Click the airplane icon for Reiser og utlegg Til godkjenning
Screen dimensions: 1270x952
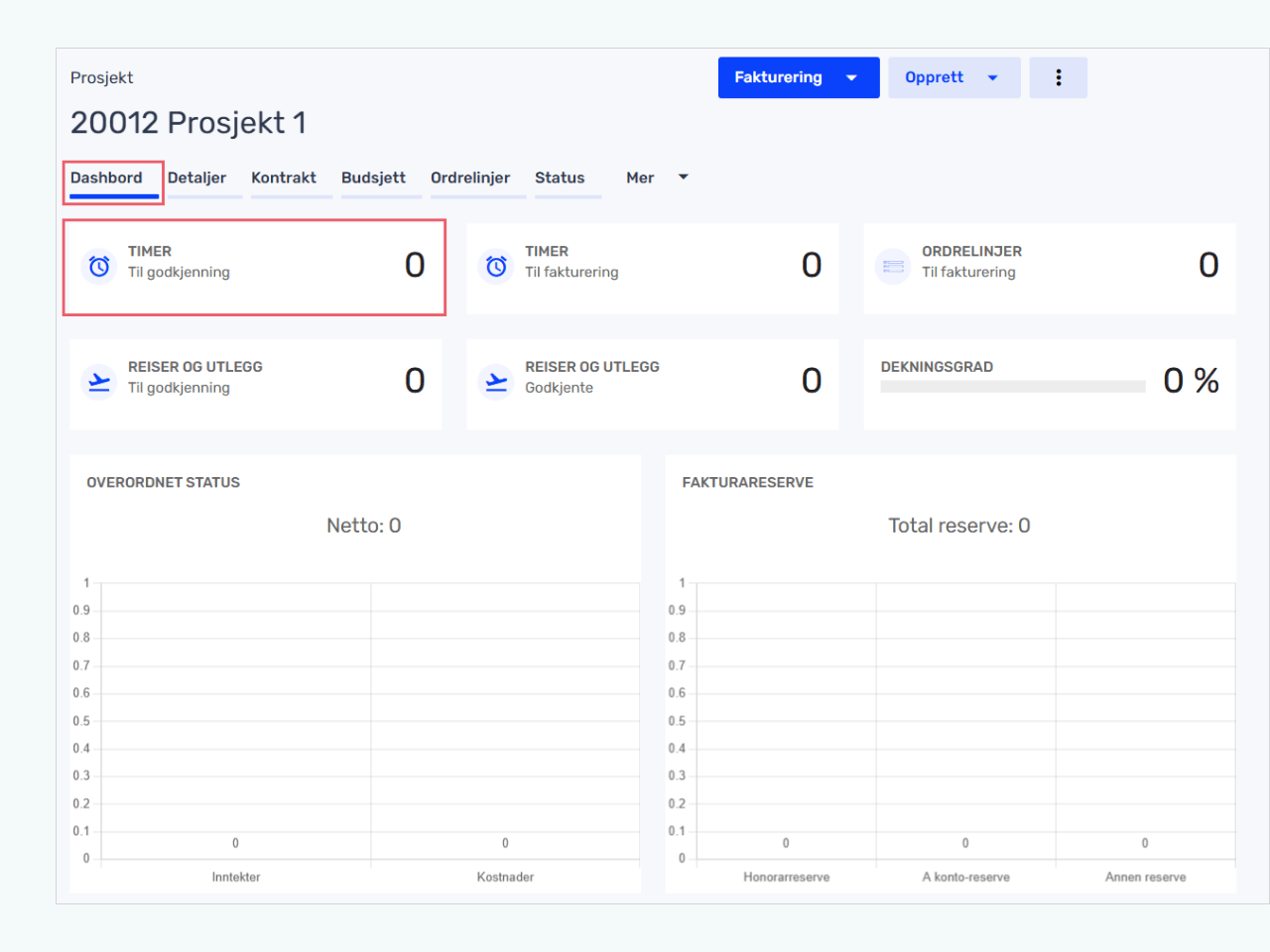(x=99, y=381)
